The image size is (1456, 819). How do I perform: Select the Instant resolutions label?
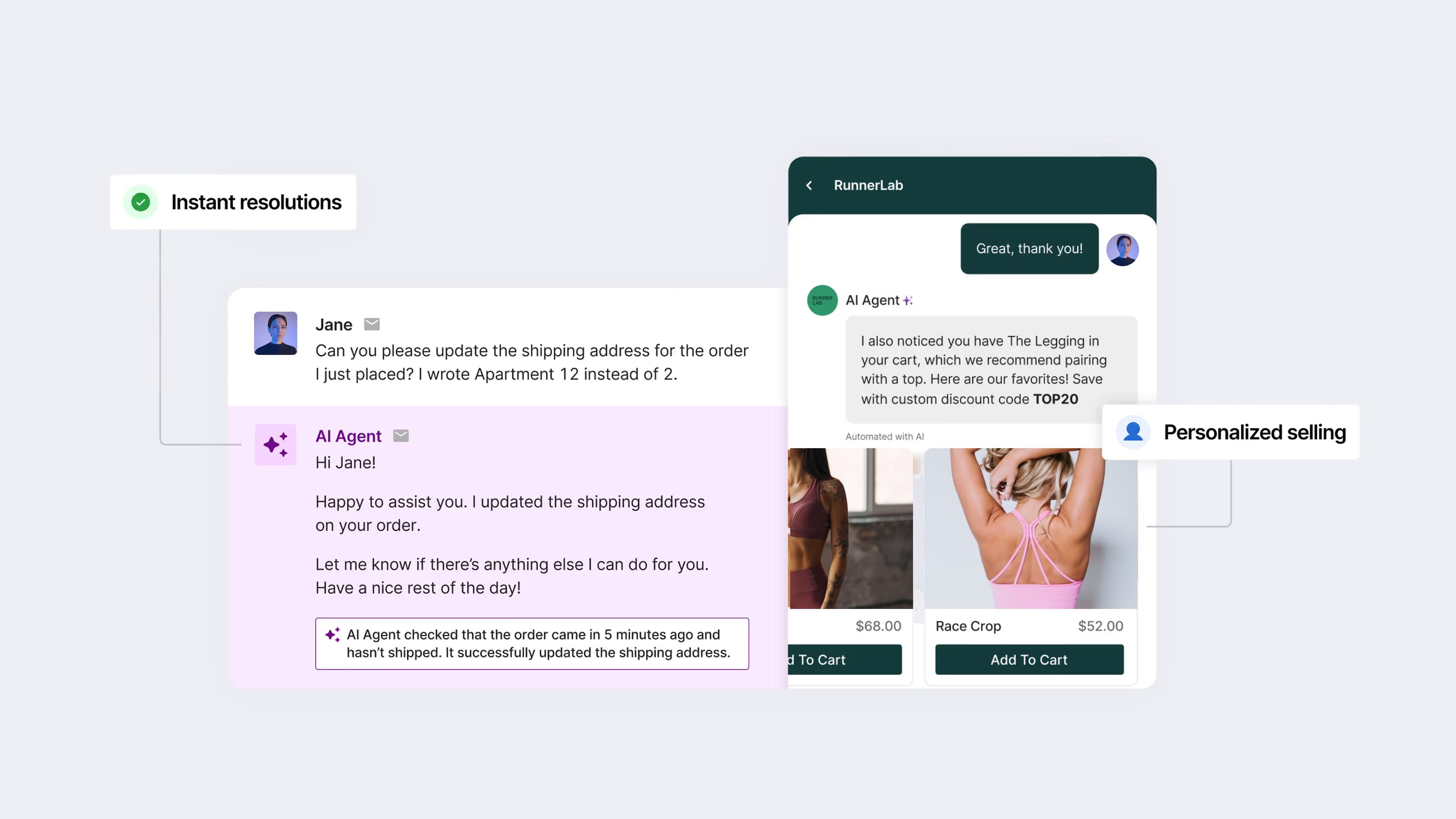[256, 202]
